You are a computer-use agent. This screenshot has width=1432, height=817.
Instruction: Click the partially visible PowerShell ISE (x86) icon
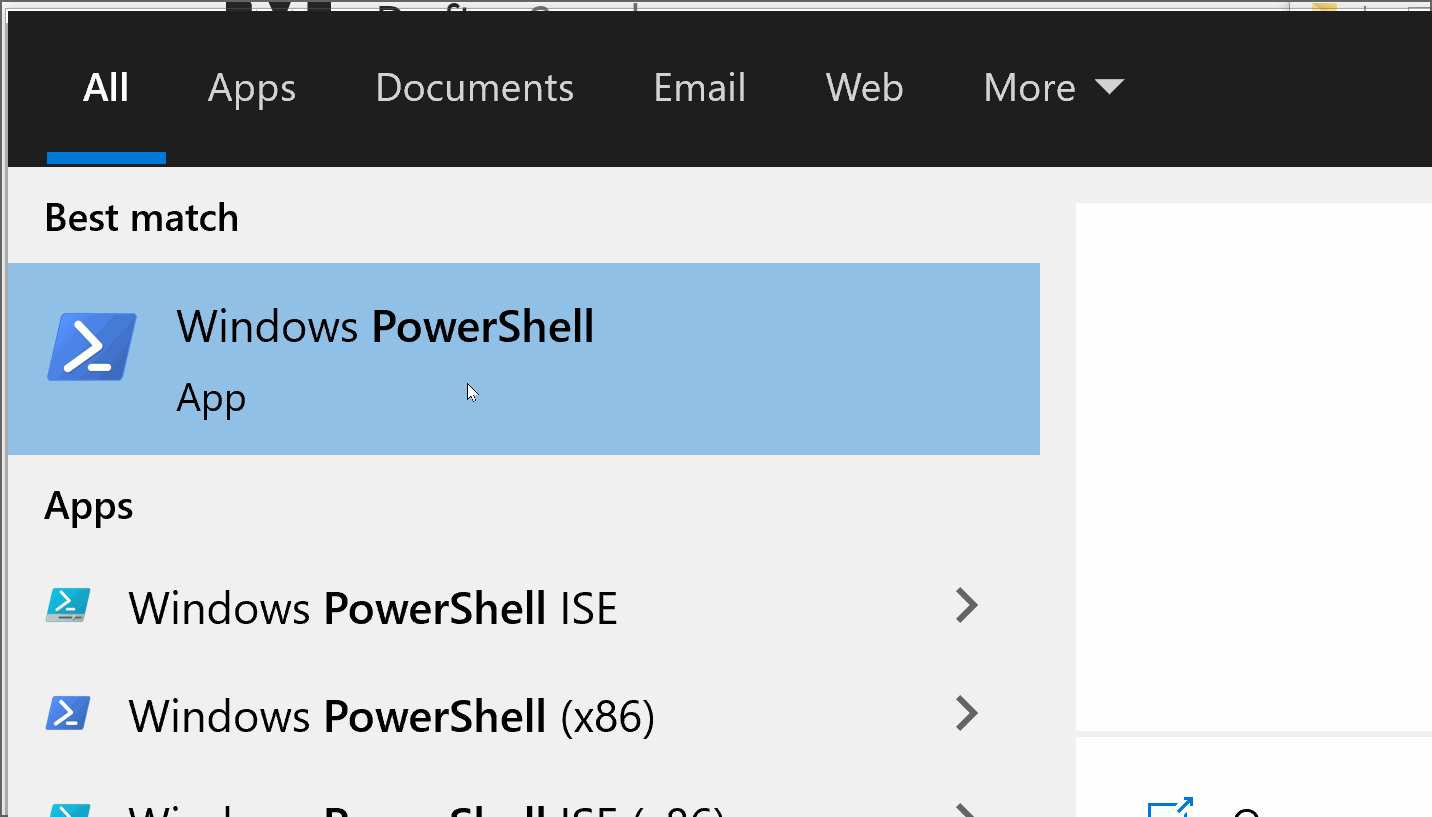[68, 810]
